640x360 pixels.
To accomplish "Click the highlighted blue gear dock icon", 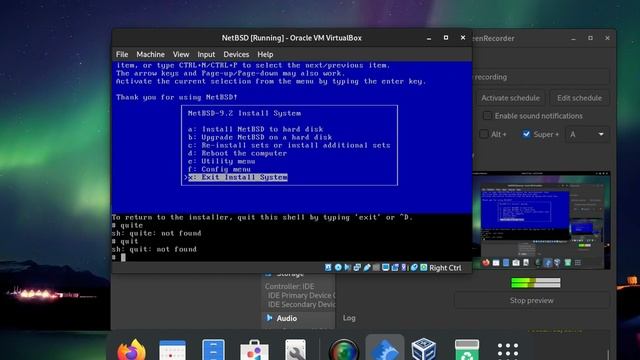I will click(384, 349).
